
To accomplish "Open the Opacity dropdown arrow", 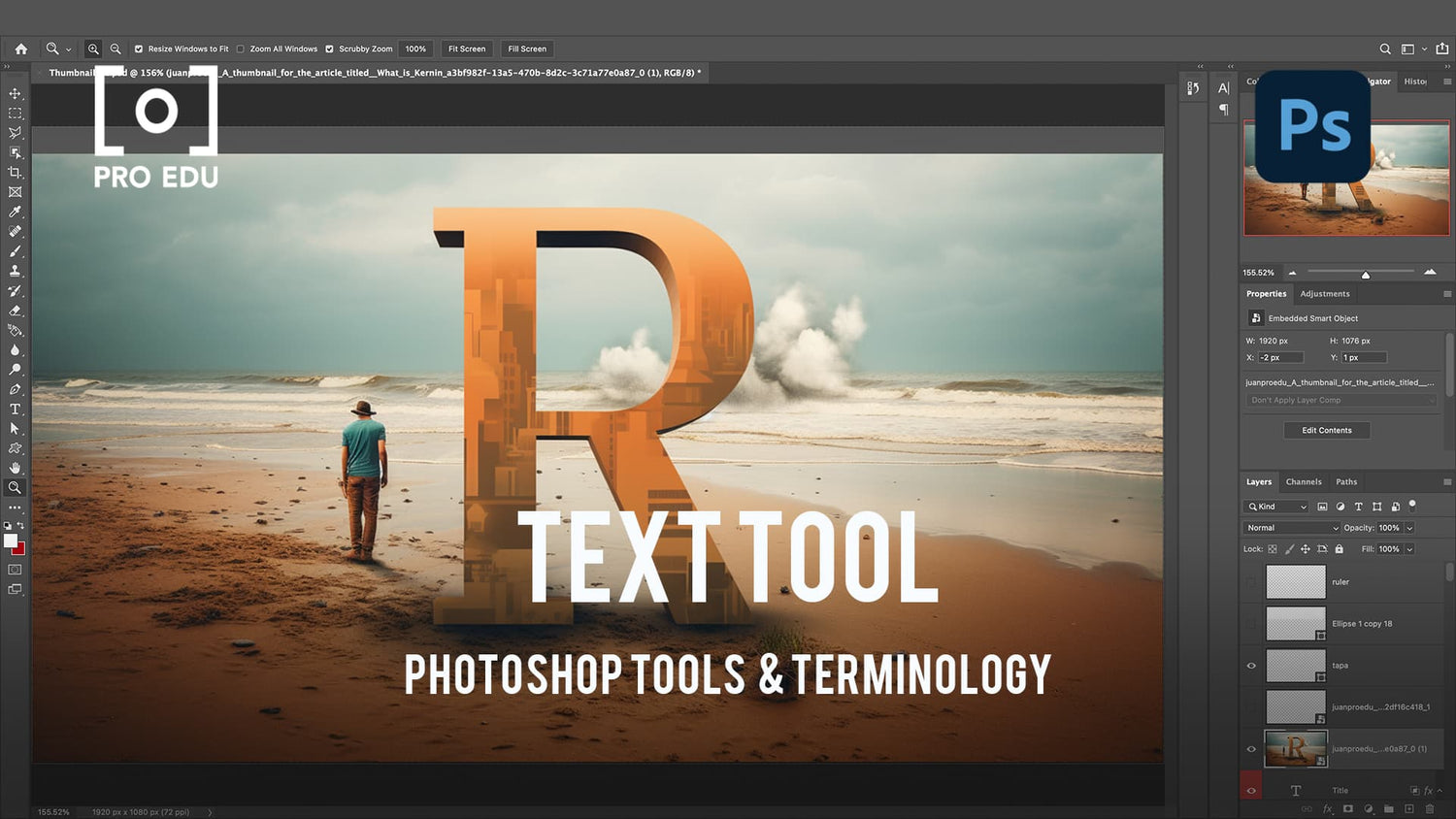I will click(x=1409, y=528).
